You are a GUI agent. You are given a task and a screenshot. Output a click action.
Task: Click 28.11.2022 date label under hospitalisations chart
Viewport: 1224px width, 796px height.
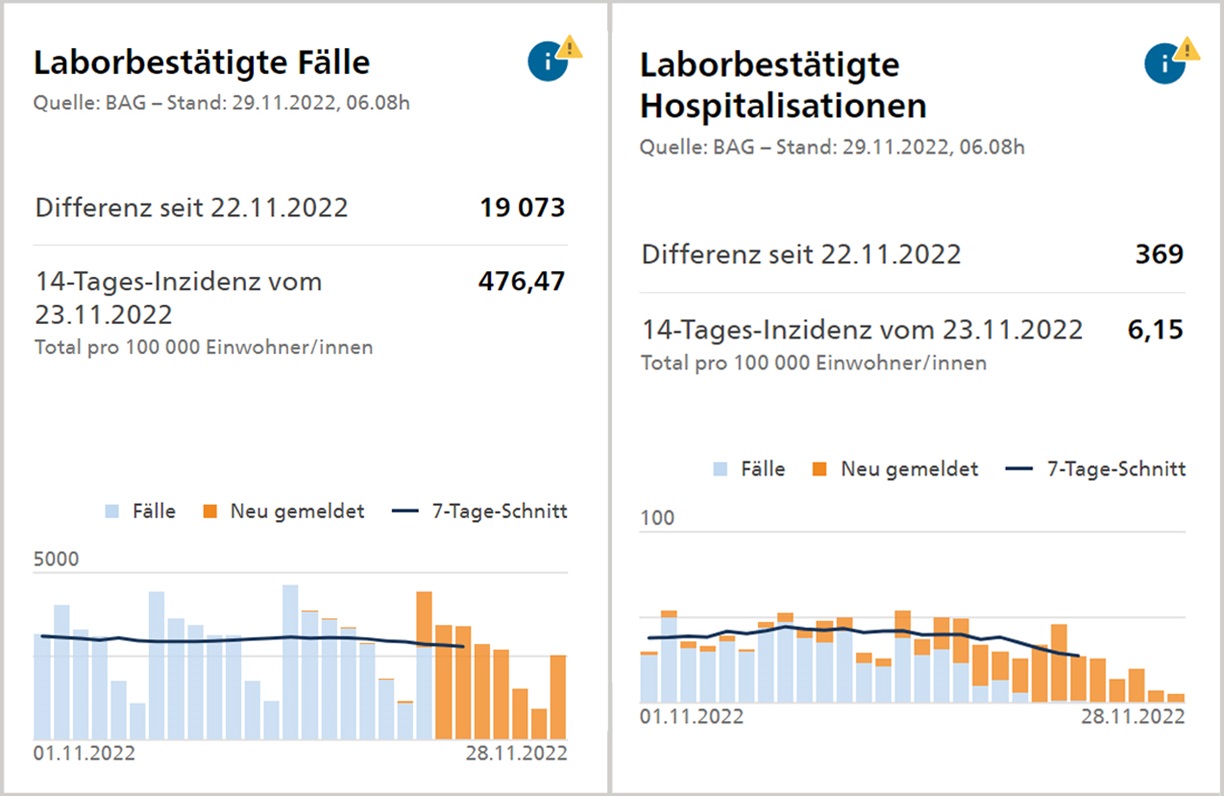pyautogui.click(x=1134, y=717)
